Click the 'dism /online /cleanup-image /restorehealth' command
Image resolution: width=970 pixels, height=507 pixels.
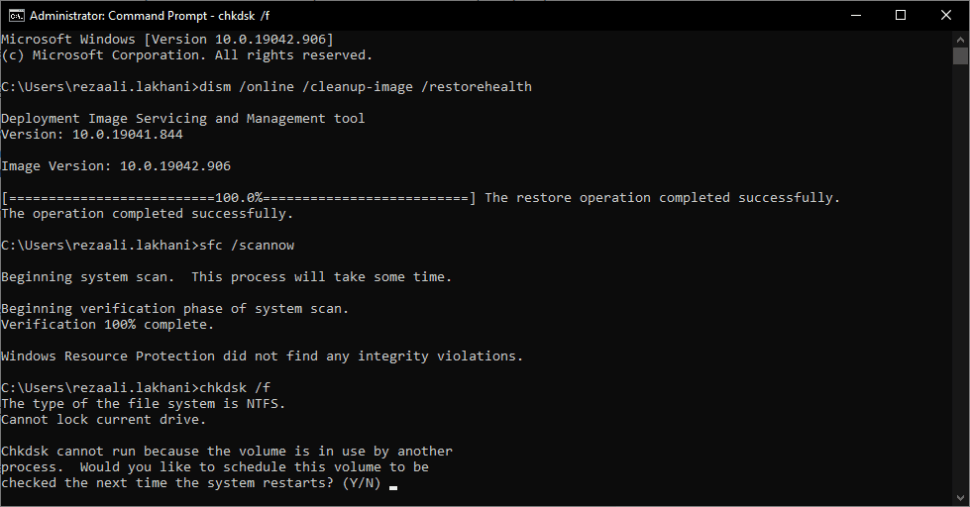click(366, 87)
